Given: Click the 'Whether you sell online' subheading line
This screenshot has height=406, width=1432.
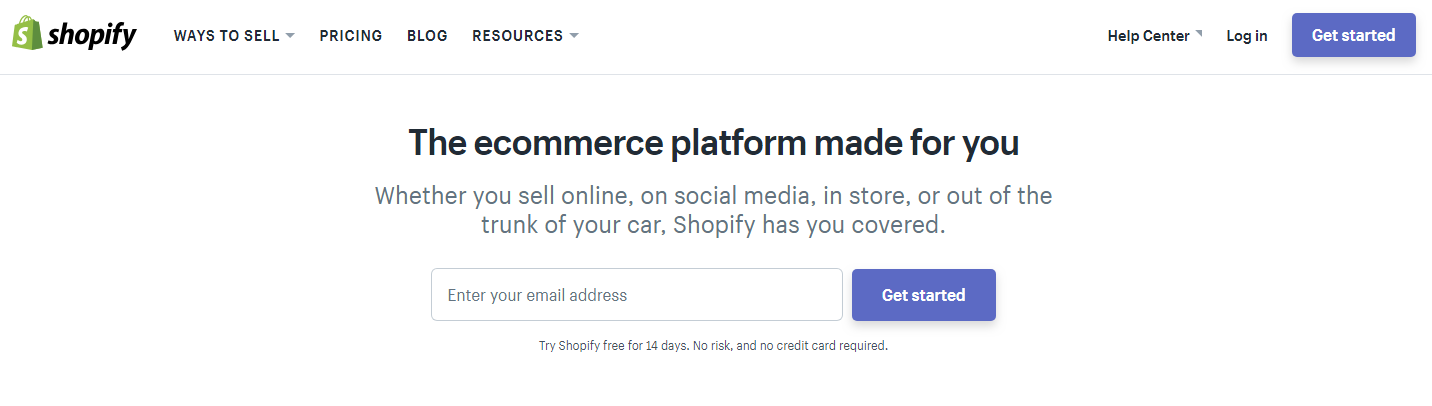Looking at the screenshot, I should point(714,195).
